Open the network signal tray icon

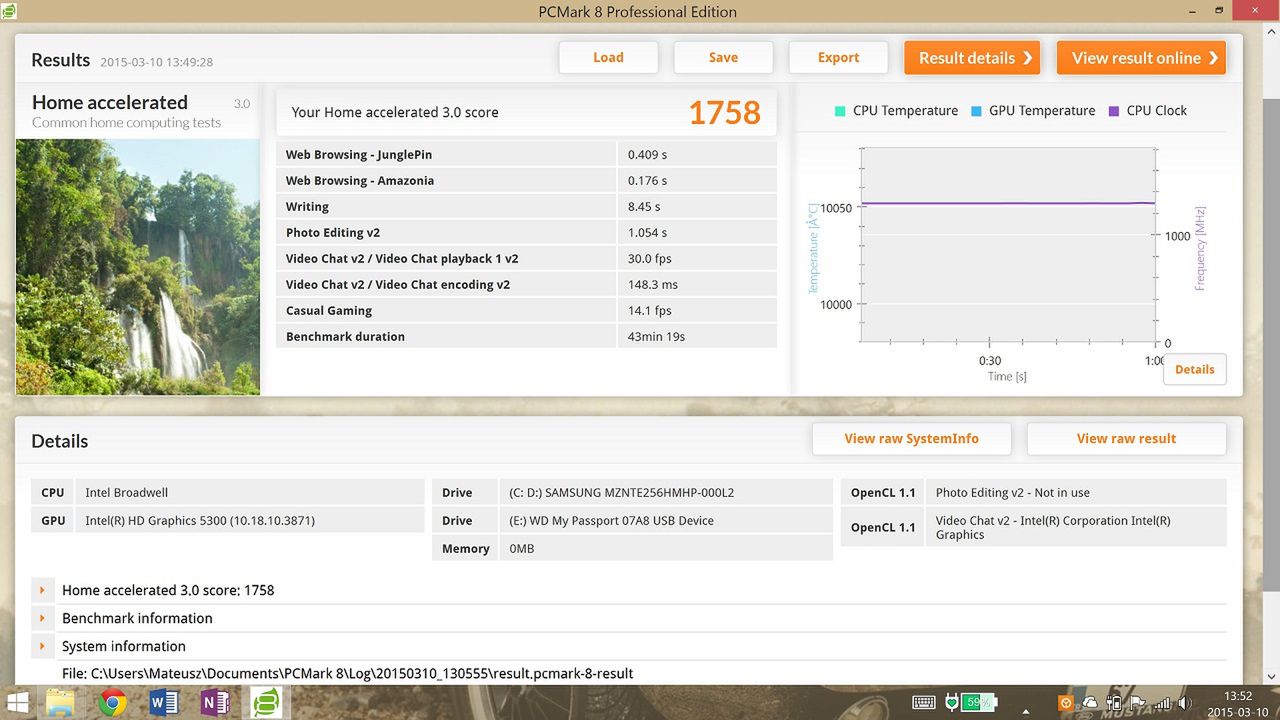tap(1162, 702)
